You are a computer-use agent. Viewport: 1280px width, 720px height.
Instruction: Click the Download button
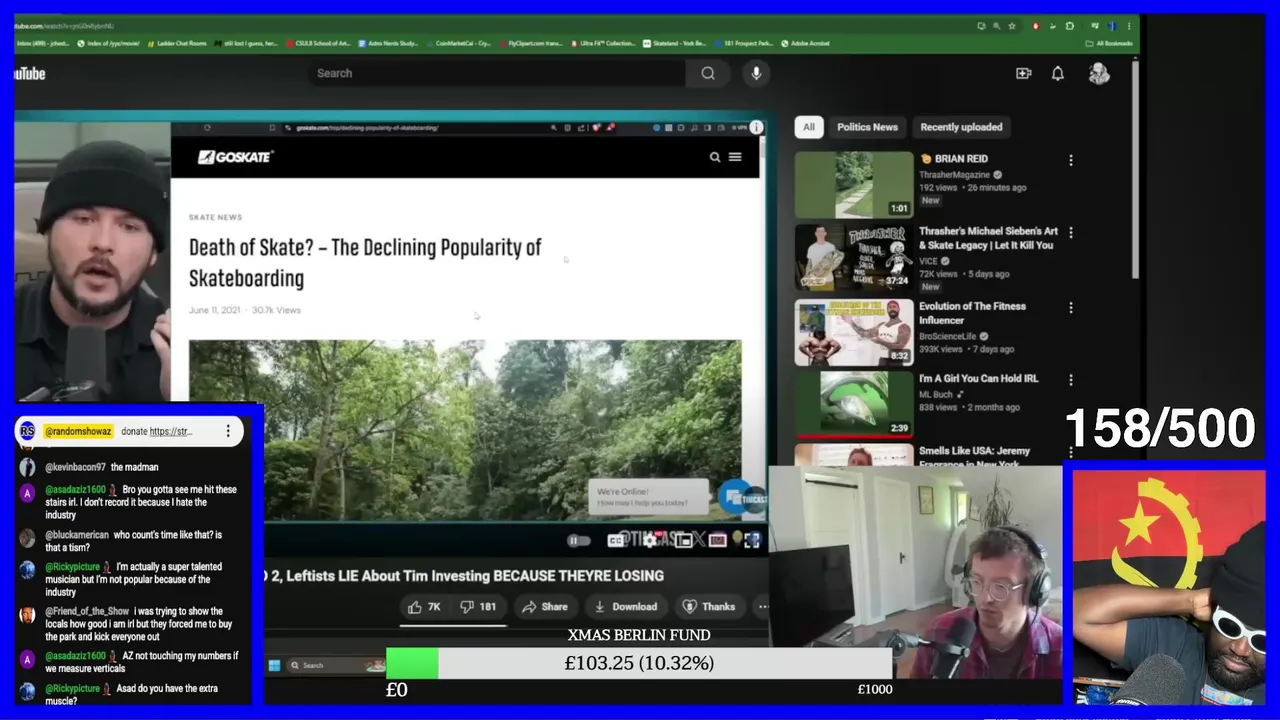pyautogui.click(x=625, y=607)
